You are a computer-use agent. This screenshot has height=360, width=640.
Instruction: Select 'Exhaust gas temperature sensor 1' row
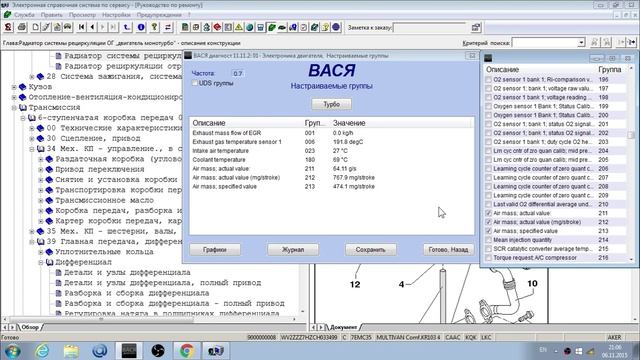pos(331,142)
